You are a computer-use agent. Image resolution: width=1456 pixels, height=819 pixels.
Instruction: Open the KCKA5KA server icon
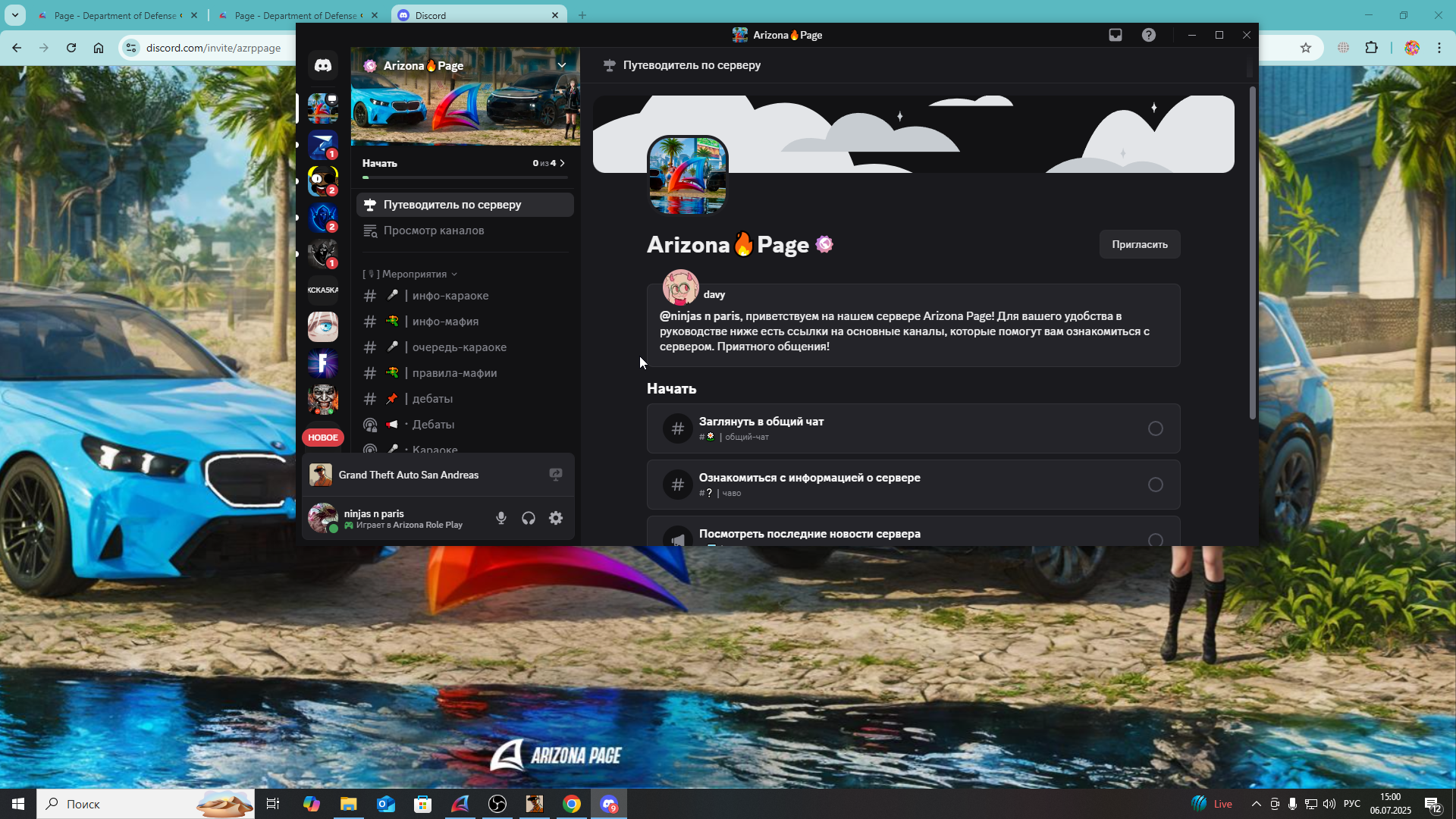point(323,290)
